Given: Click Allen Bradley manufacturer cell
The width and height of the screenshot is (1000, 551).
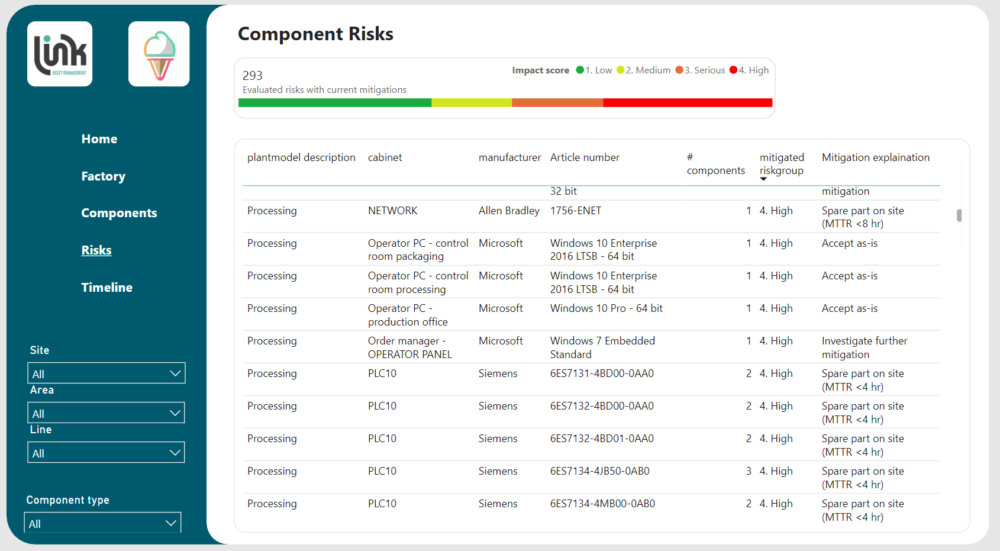Looking at the screenshot, I should click(509, 211).
